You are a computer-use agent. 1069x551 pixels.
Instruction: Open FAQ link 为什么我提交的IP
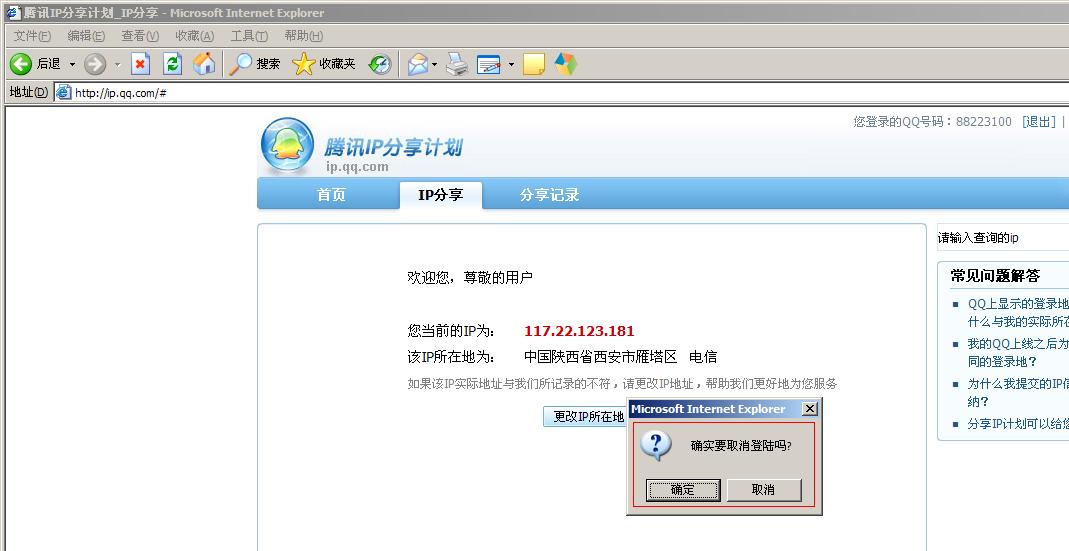coord(1018,393)
